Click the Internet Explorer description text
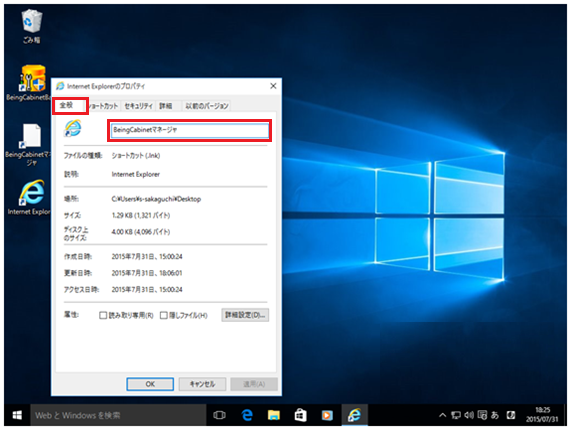Screen dimensions: 571x431 coord(135,174)
